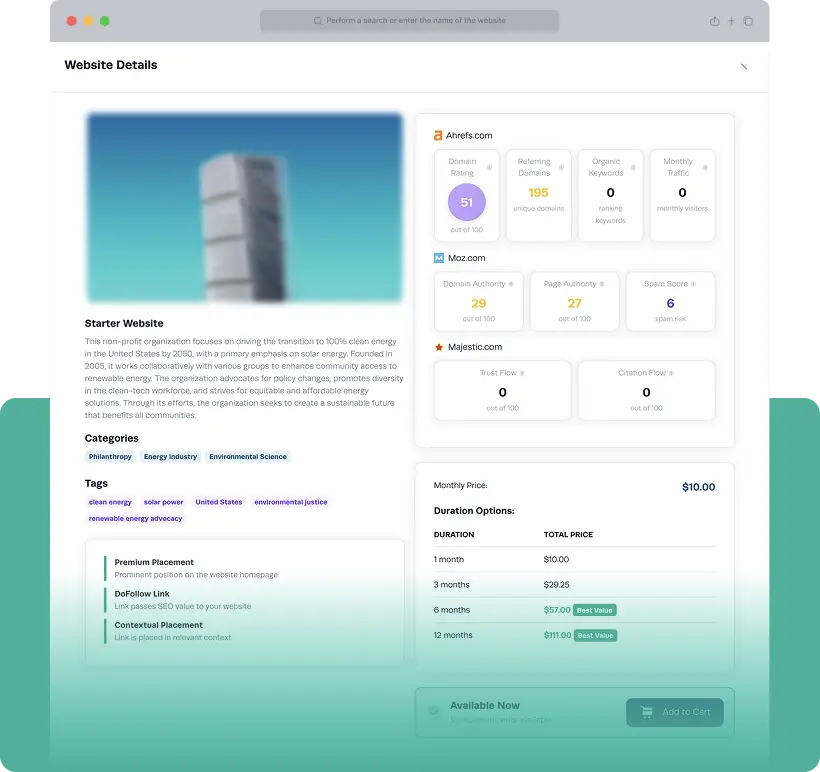The image size is (820, 772).
Task: Click the Philanthropy category tag
Action: point(110,457)
